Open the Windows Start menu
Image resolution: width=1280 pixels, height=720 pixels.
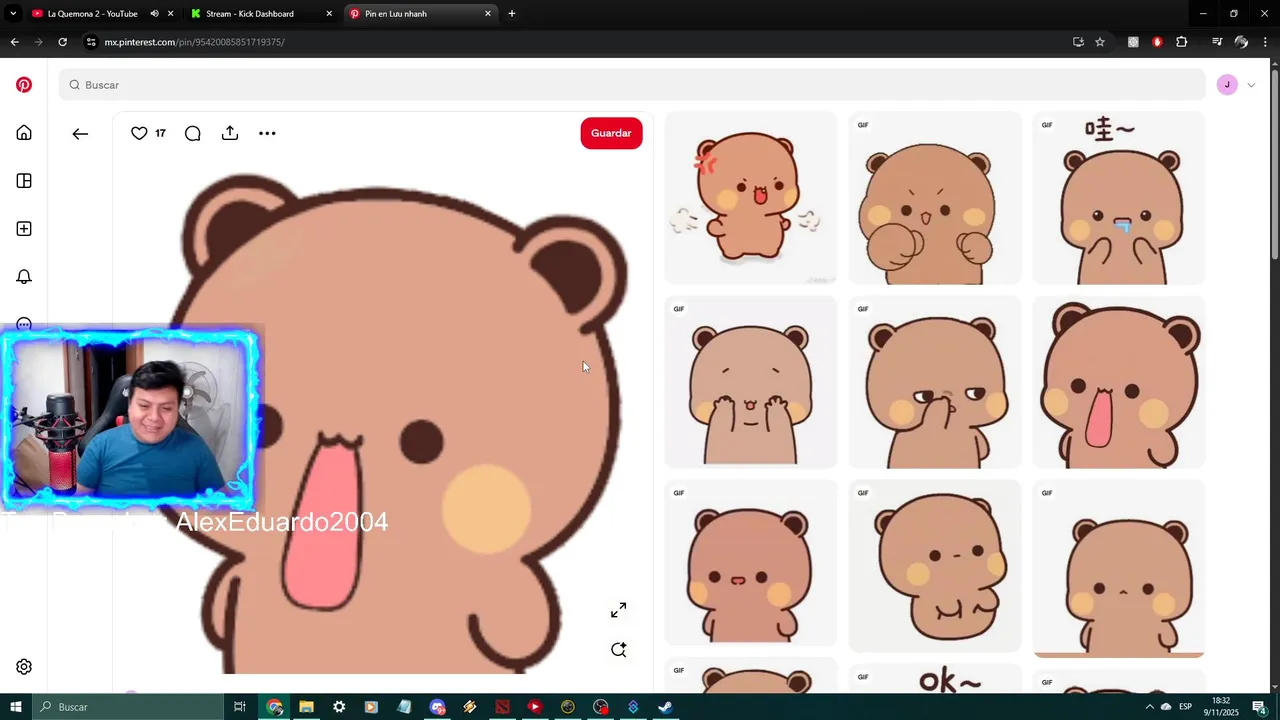(15, 707)
